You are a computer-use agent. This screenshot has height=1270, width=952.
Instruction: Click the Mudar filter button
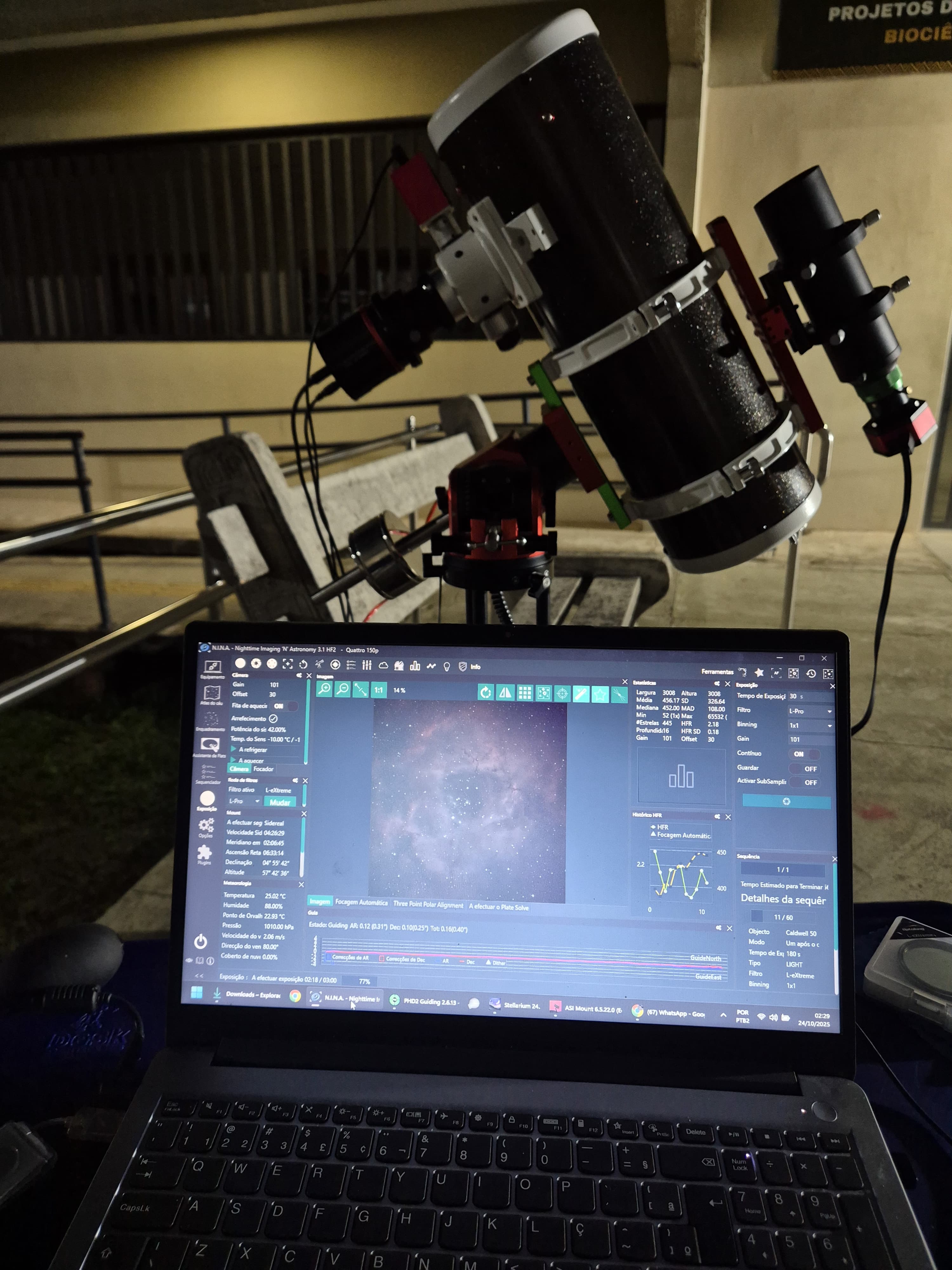[x=280, y=802]
